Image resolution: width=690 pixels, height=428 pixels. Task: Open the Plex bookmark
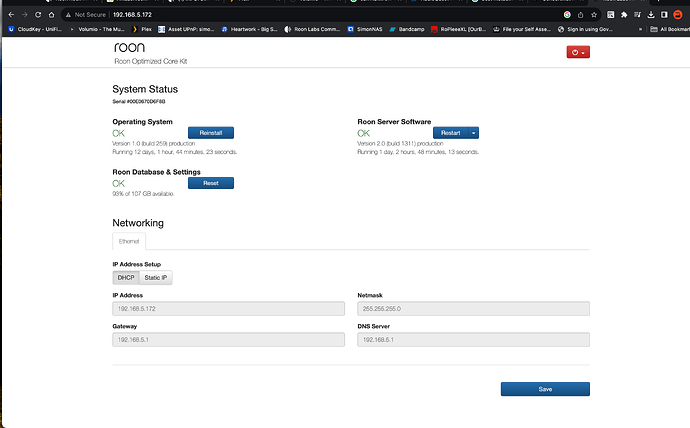142,29
